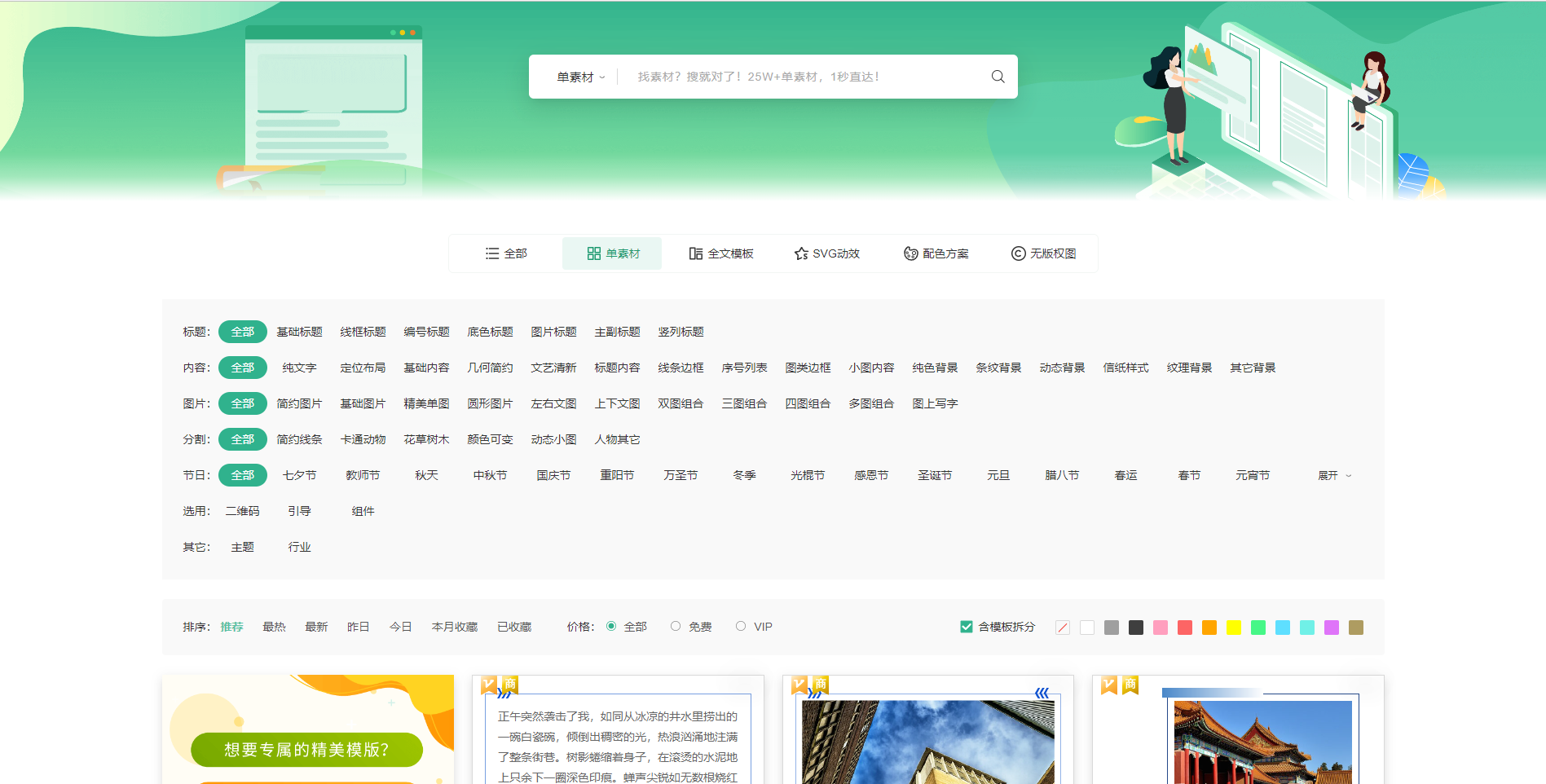The image size is (1546, 784).
Task: Click the magnifier search icon
Action: point(998,77)
